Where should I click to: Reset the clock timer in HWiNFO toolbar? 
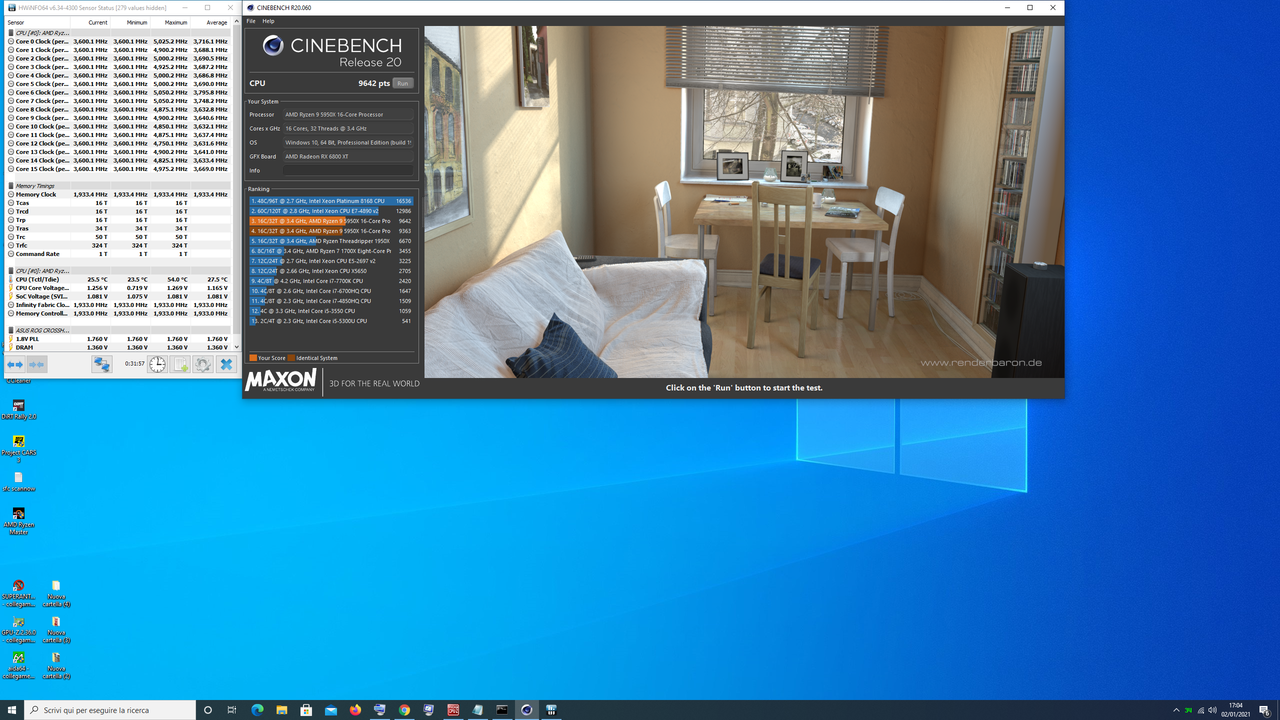(157, 364)
